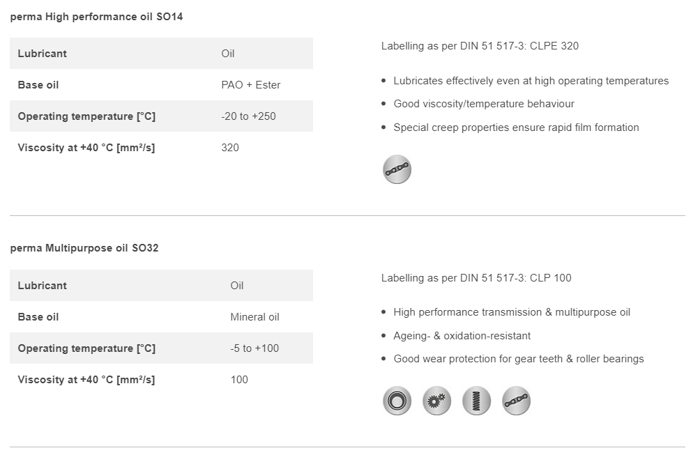Click the chain icon under High performance oil SO14
This screenshot has height=455, width=700.
coord(397,170)
